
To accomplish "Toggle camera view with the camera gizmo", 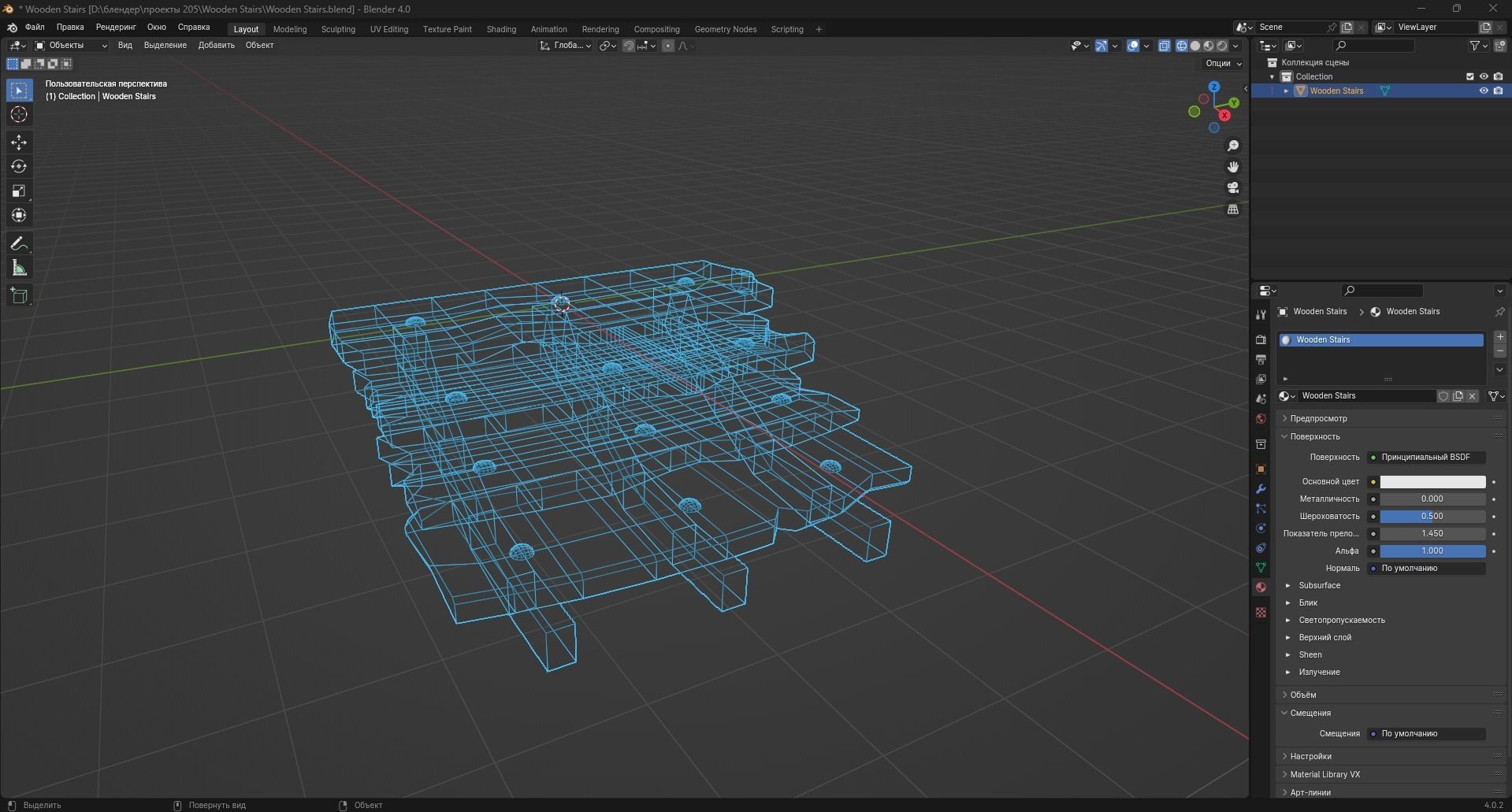I will point(1233,188).
